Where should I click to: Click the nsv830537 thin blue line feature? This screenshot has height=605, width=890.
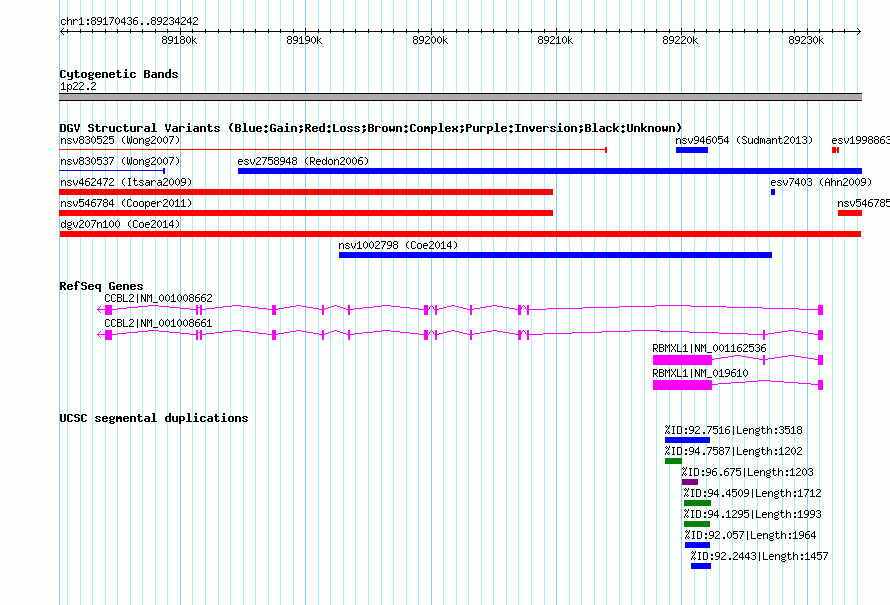coord(112,170)
